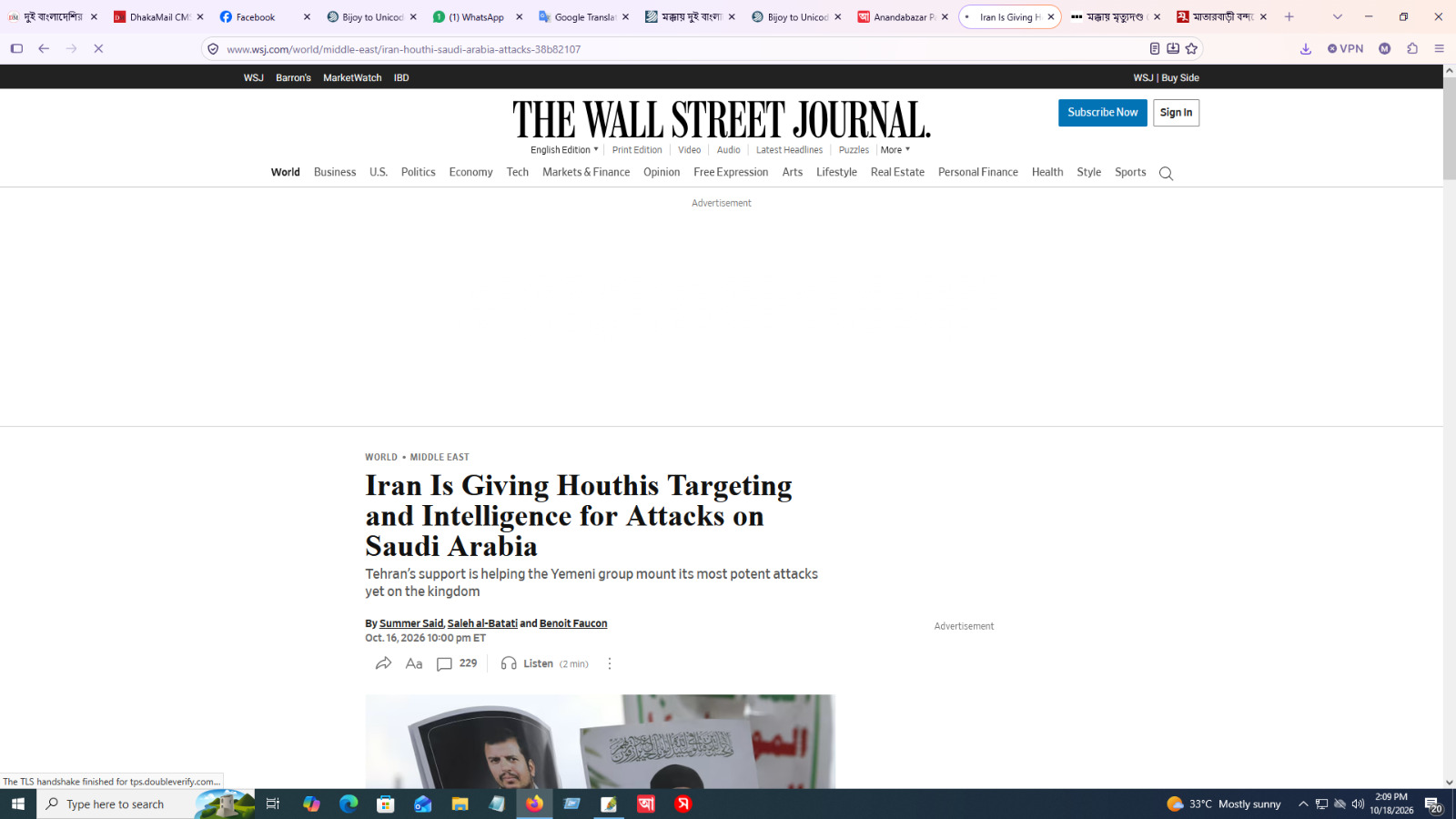Open the Markets & Finance section
The width and height of the screenshot is (1456, 819).
pyautogui.click(x=586, y=172)
